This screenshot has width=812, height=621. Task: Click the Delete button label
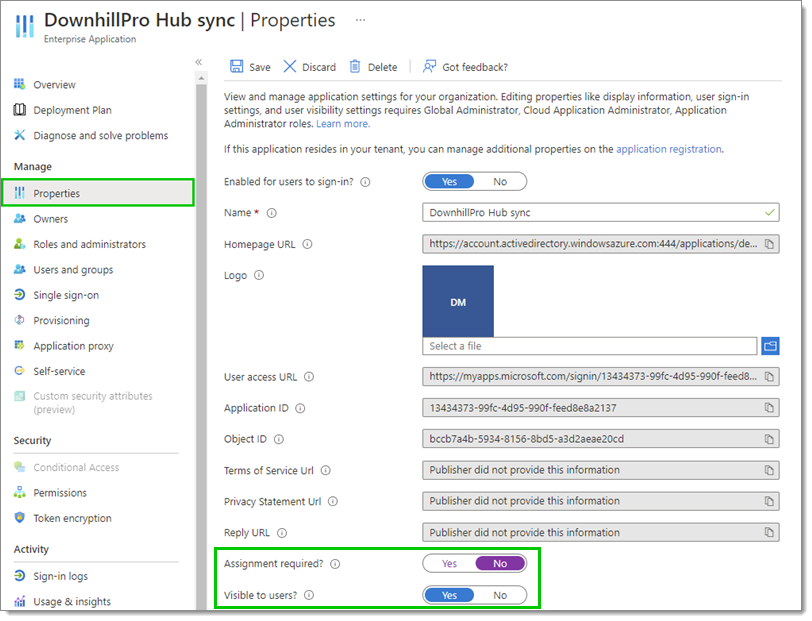tap(382, 67)
